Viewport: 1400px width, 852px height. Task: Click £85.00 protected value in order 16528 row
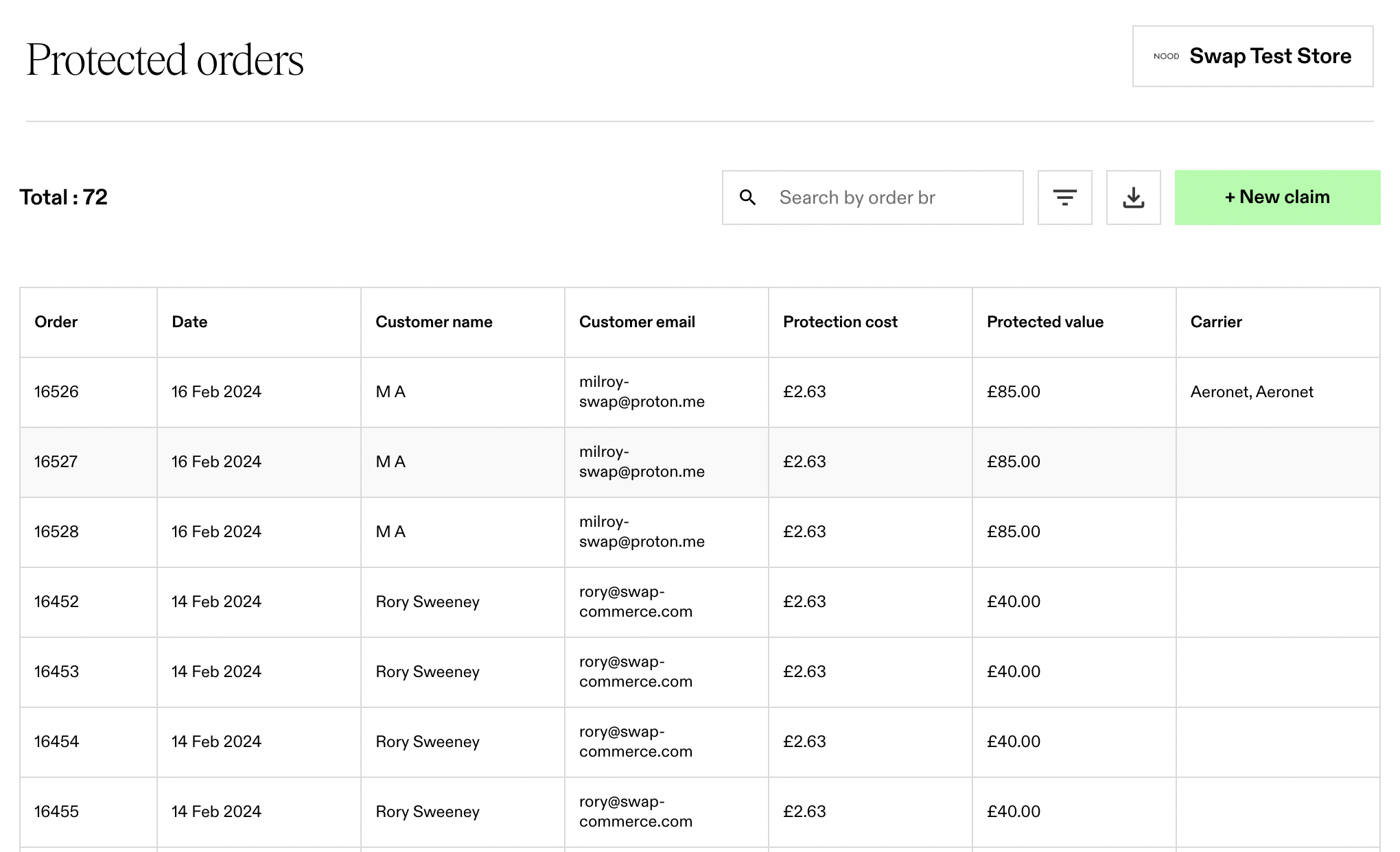(1014, 532)
